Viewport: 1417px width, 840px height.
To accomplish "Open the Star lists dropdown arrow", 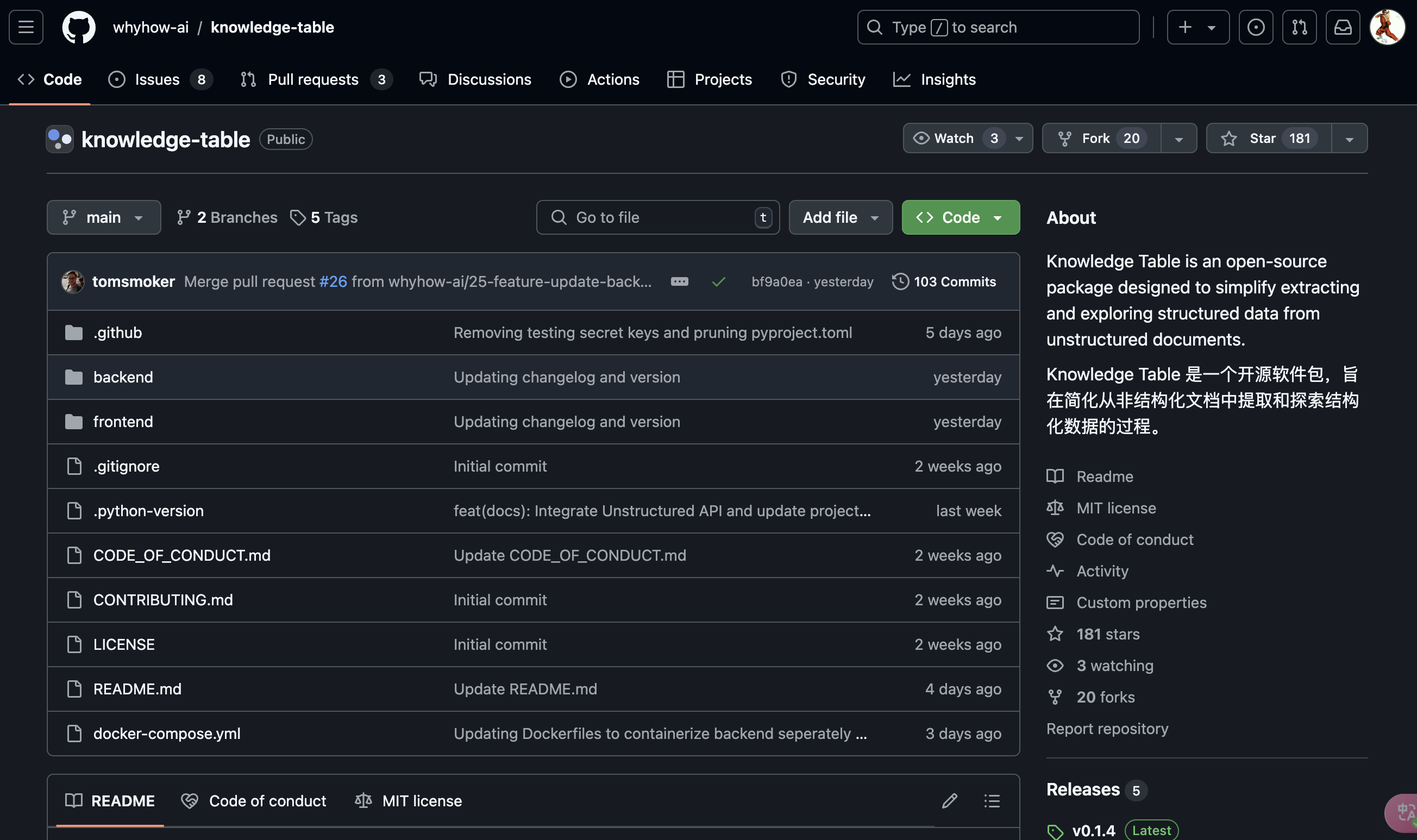I will [1349, 138].
